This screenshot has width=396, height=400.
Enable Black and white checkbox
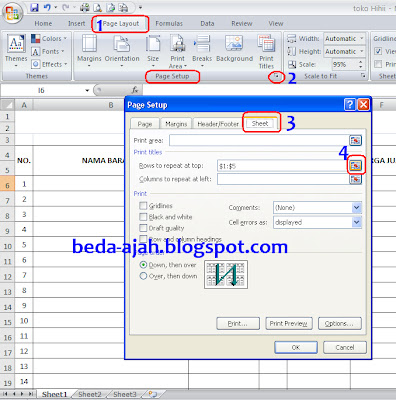click(143, 217)
